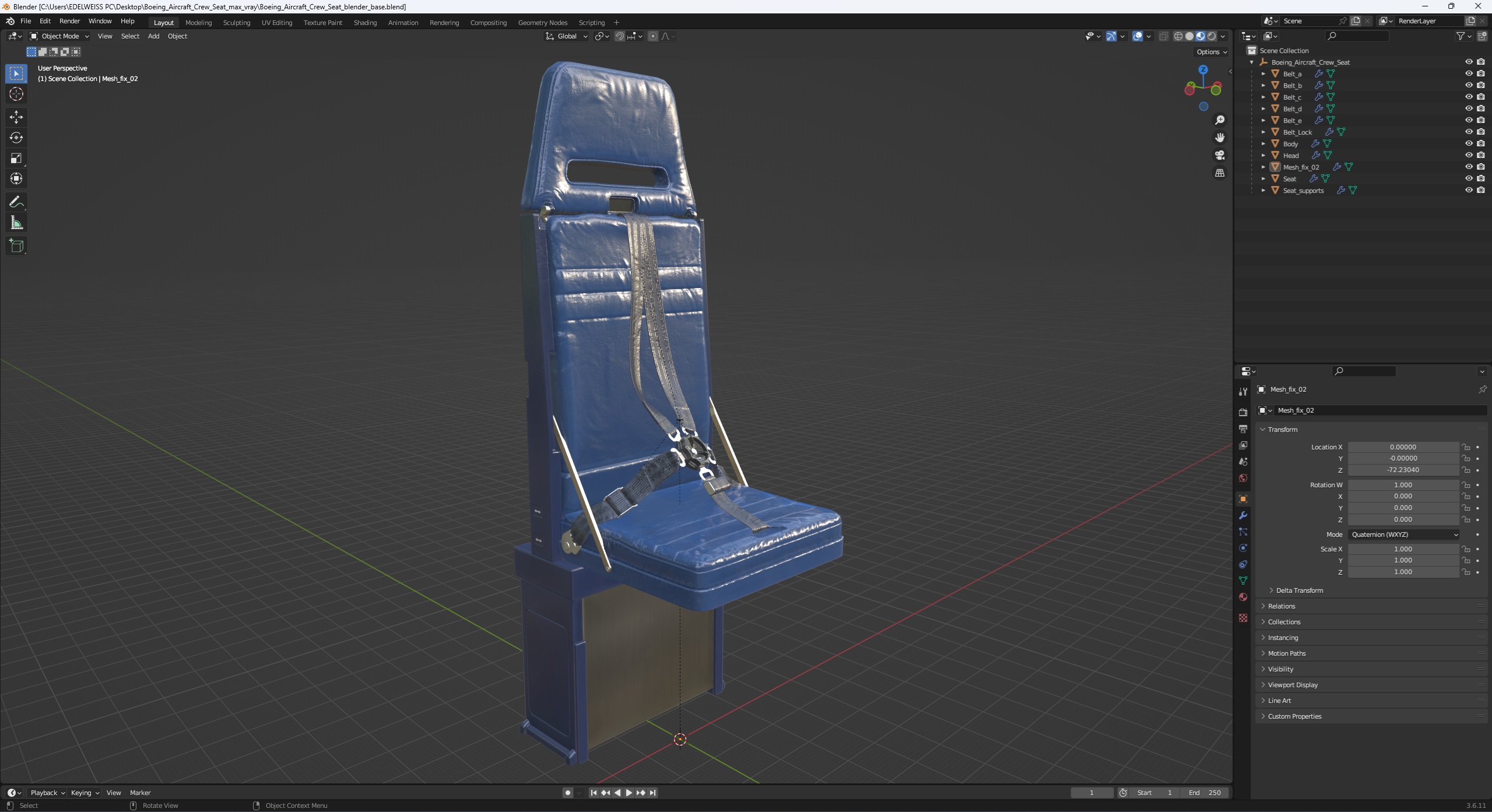Open the Output properties tab
The width and height of the screenshot is (1492, 812).
pyautogui.click(x=1243, y=428)
